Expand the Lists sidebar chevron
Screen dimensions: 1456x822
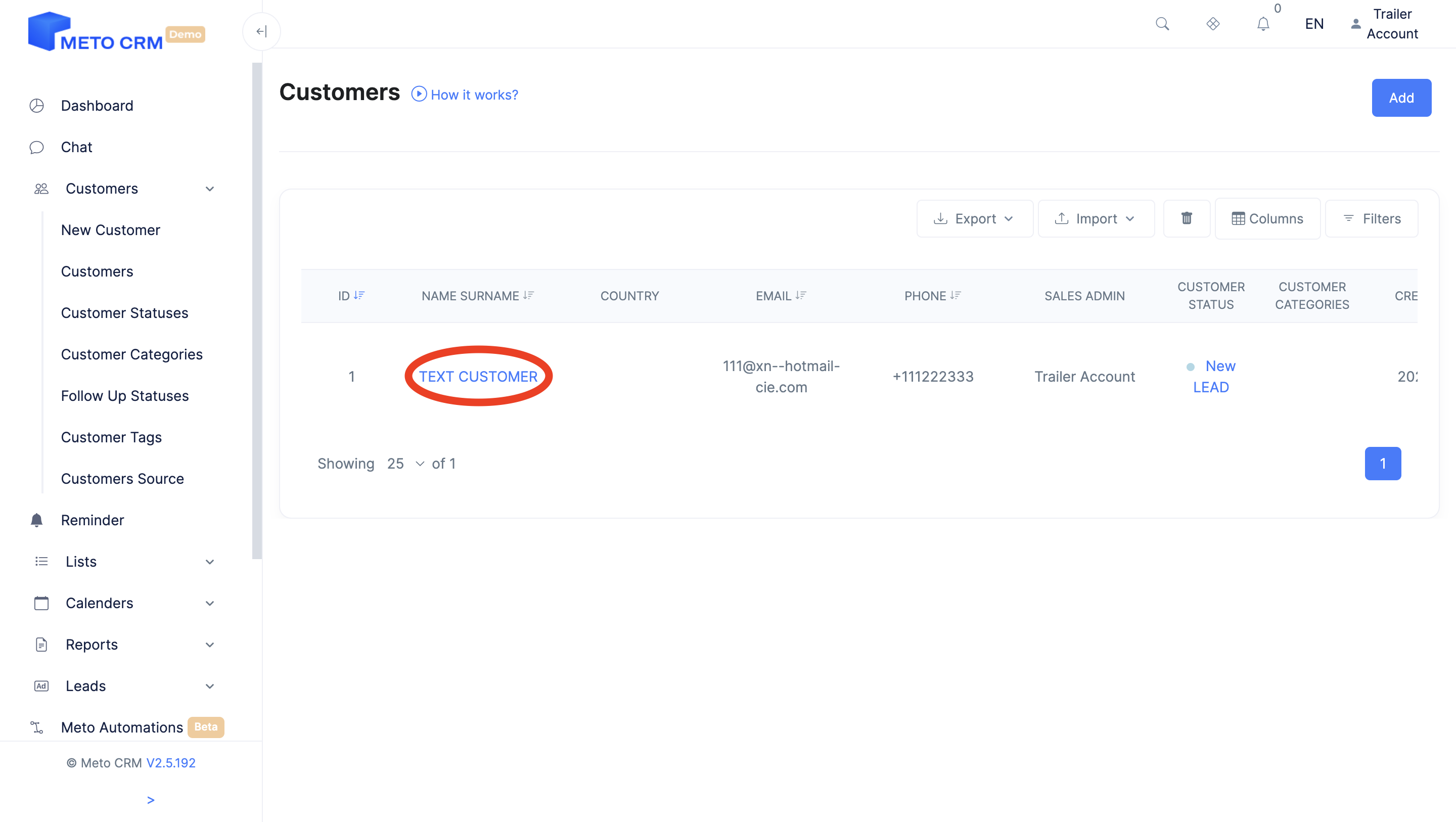tap(210, 562)
